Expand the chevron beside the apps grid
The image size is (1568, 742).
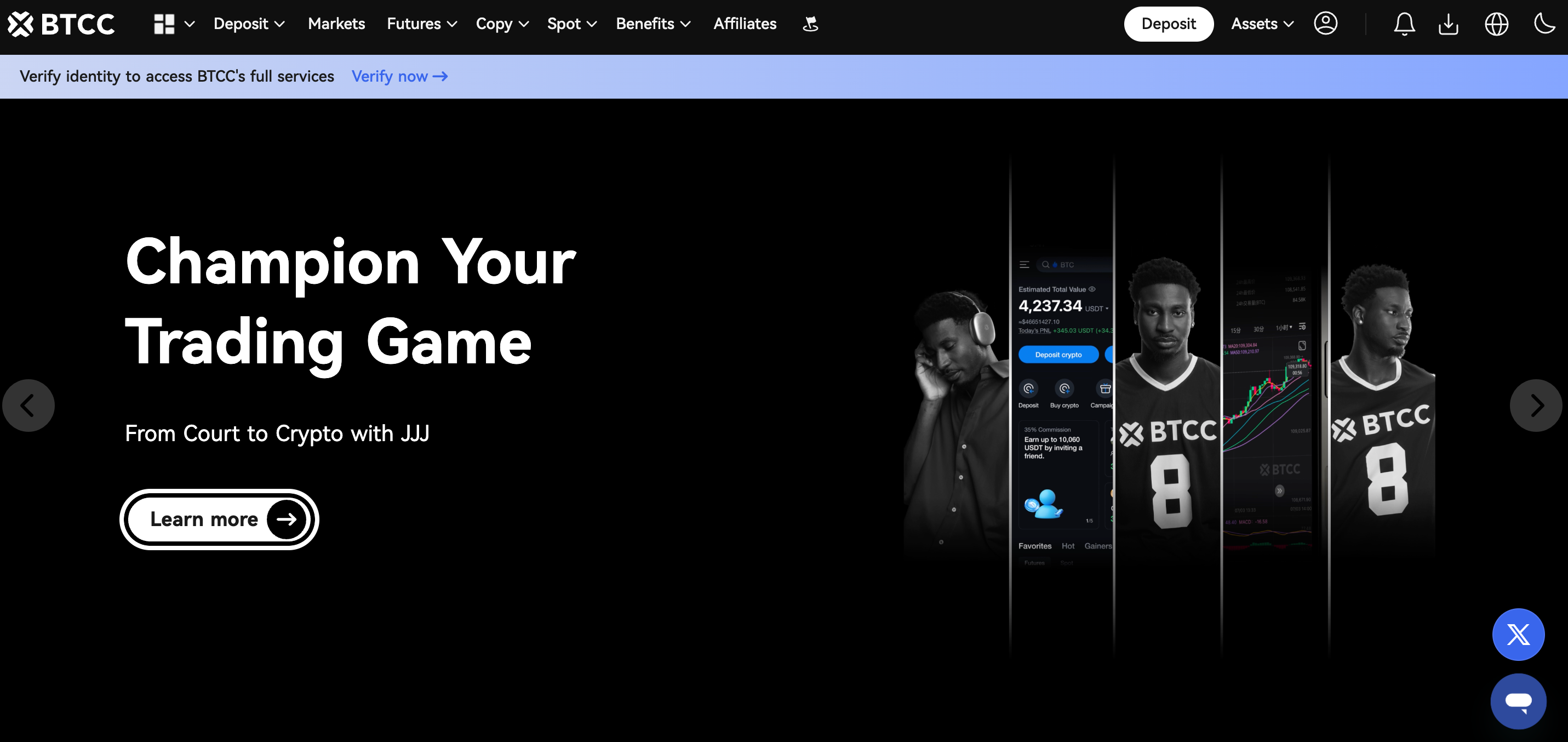point(190,24)
